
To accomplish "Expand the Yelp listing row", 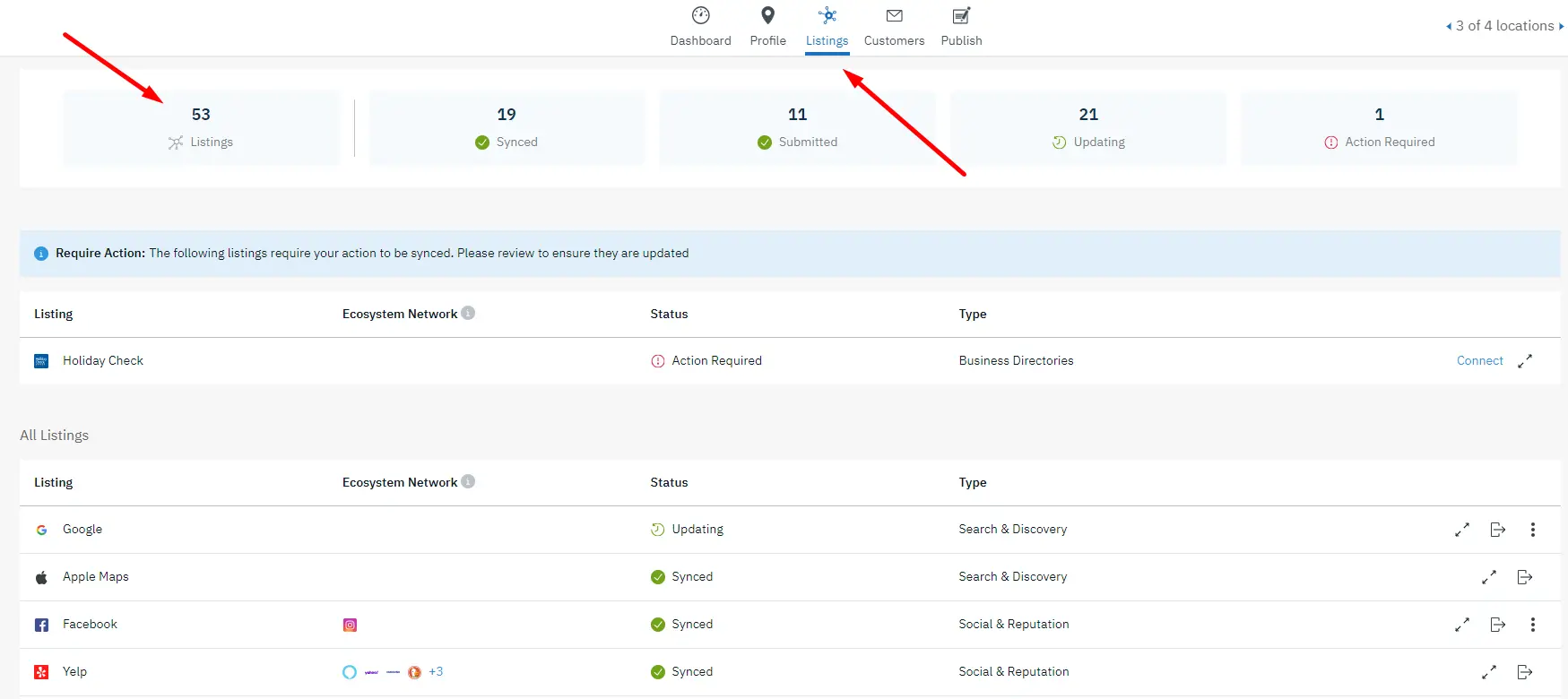I will [1489, 672].
